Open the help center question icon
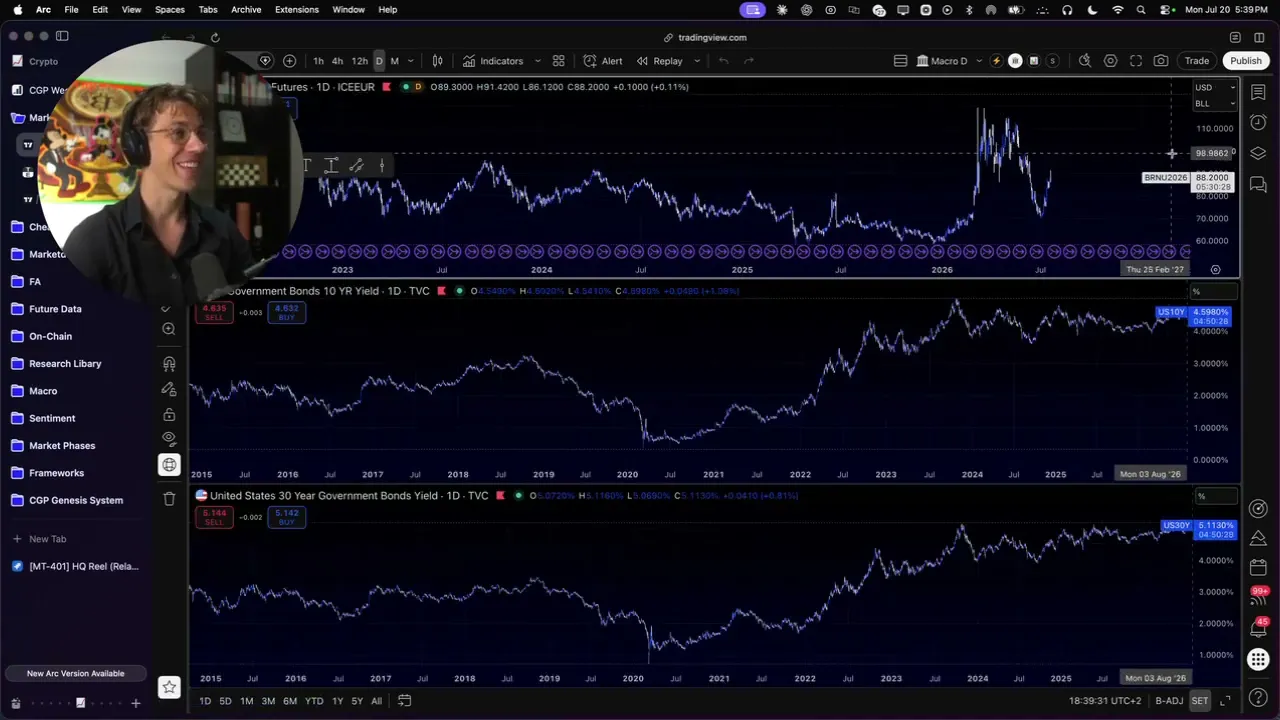The height and width of the screenshot is (720, 1280). 1258,697
